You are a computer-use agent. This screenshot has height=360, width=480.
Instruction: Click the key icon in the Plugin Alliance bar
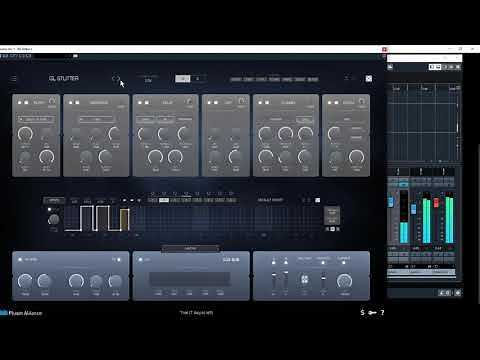tap(372, 313)
